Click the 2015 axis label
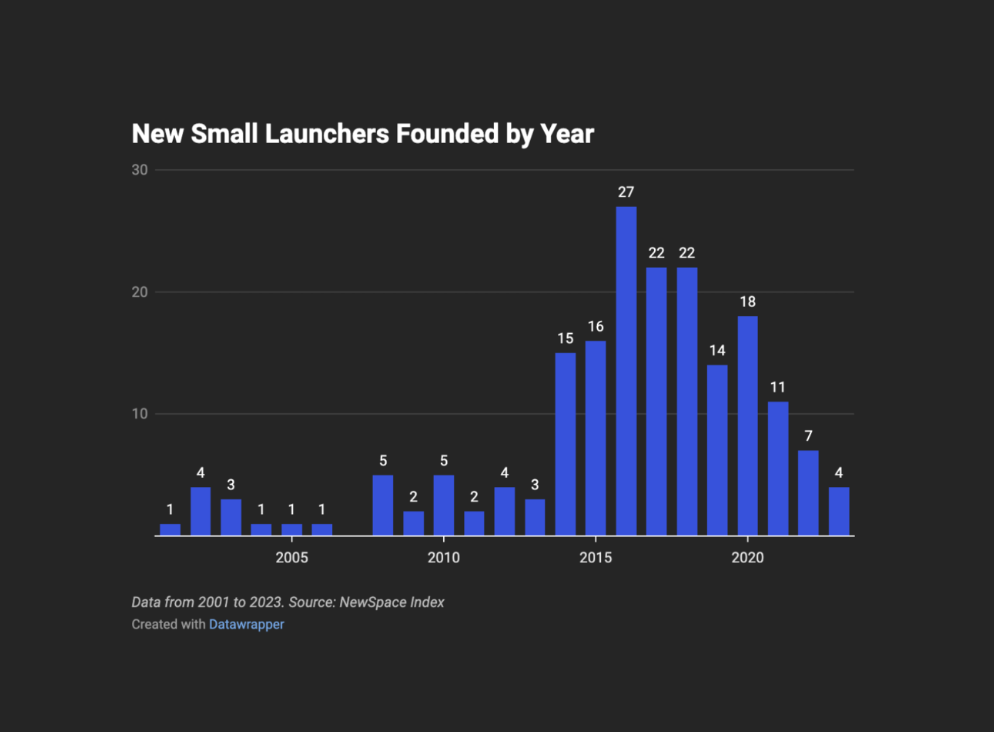 (596, 557)
